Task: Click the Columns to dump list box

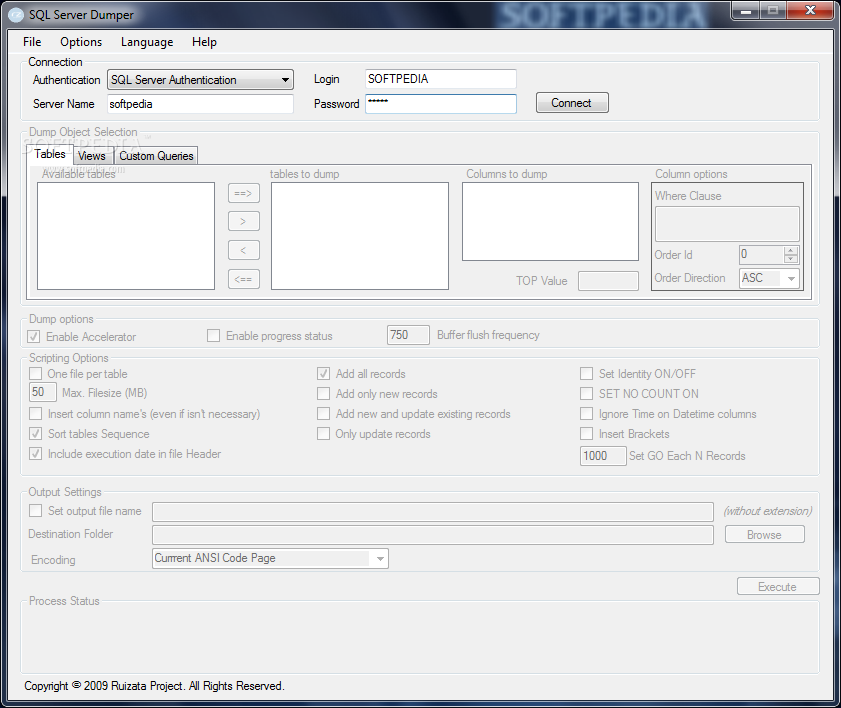Action: coord(550,222)
